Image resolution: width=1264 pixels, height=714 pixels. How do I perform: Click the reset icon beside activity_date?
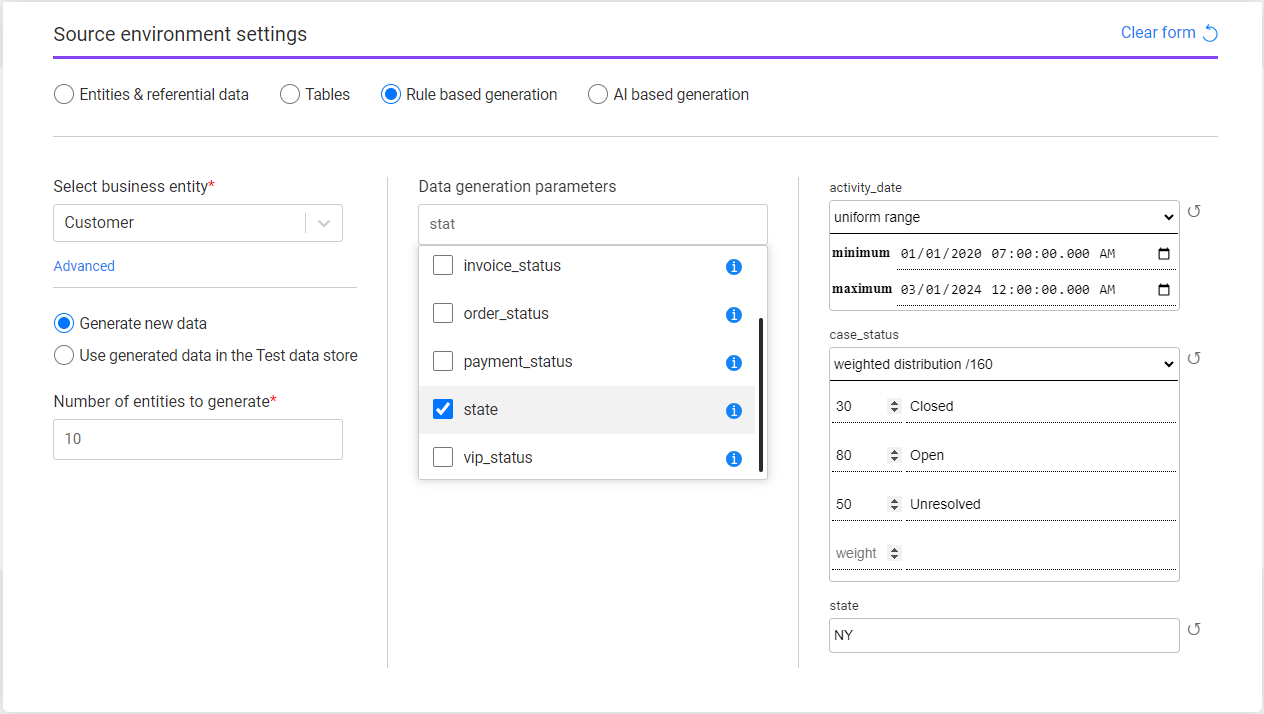pos(1195,211)
